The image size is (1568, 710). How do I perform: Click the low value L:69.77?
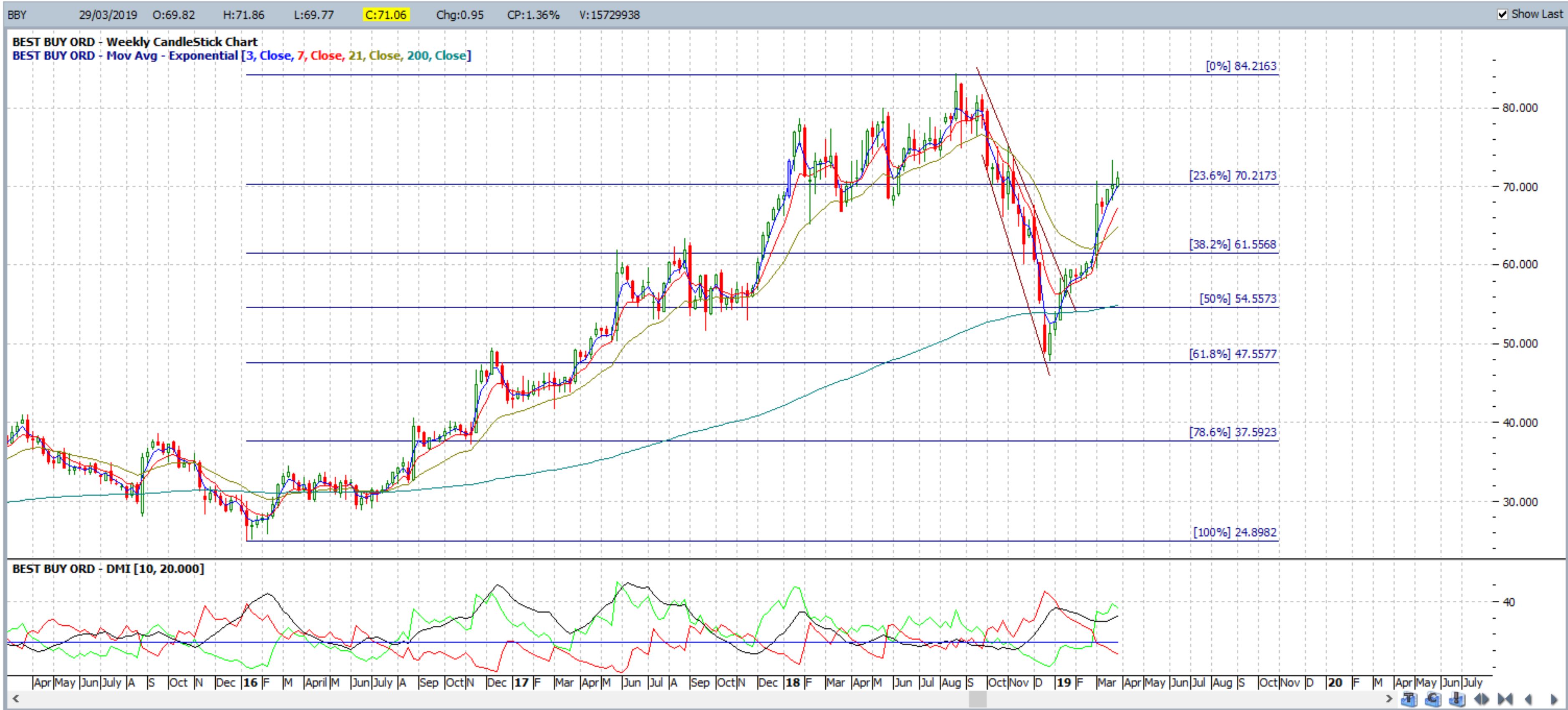[x=313, y=15]
